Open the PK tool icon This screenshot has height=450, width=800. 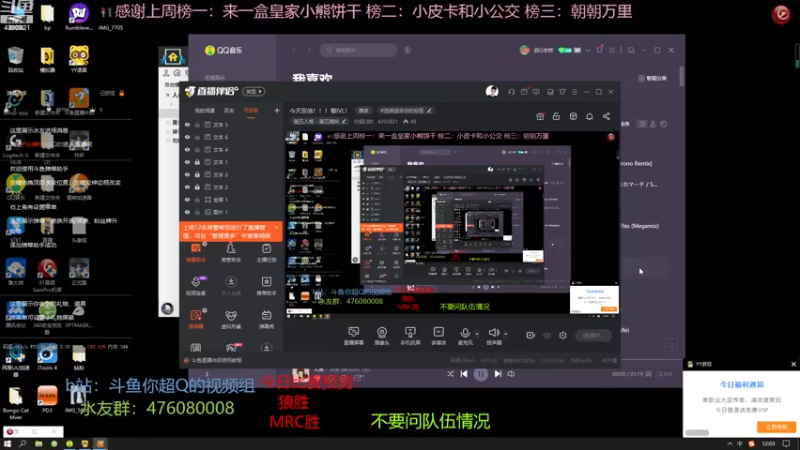[232, 348]
